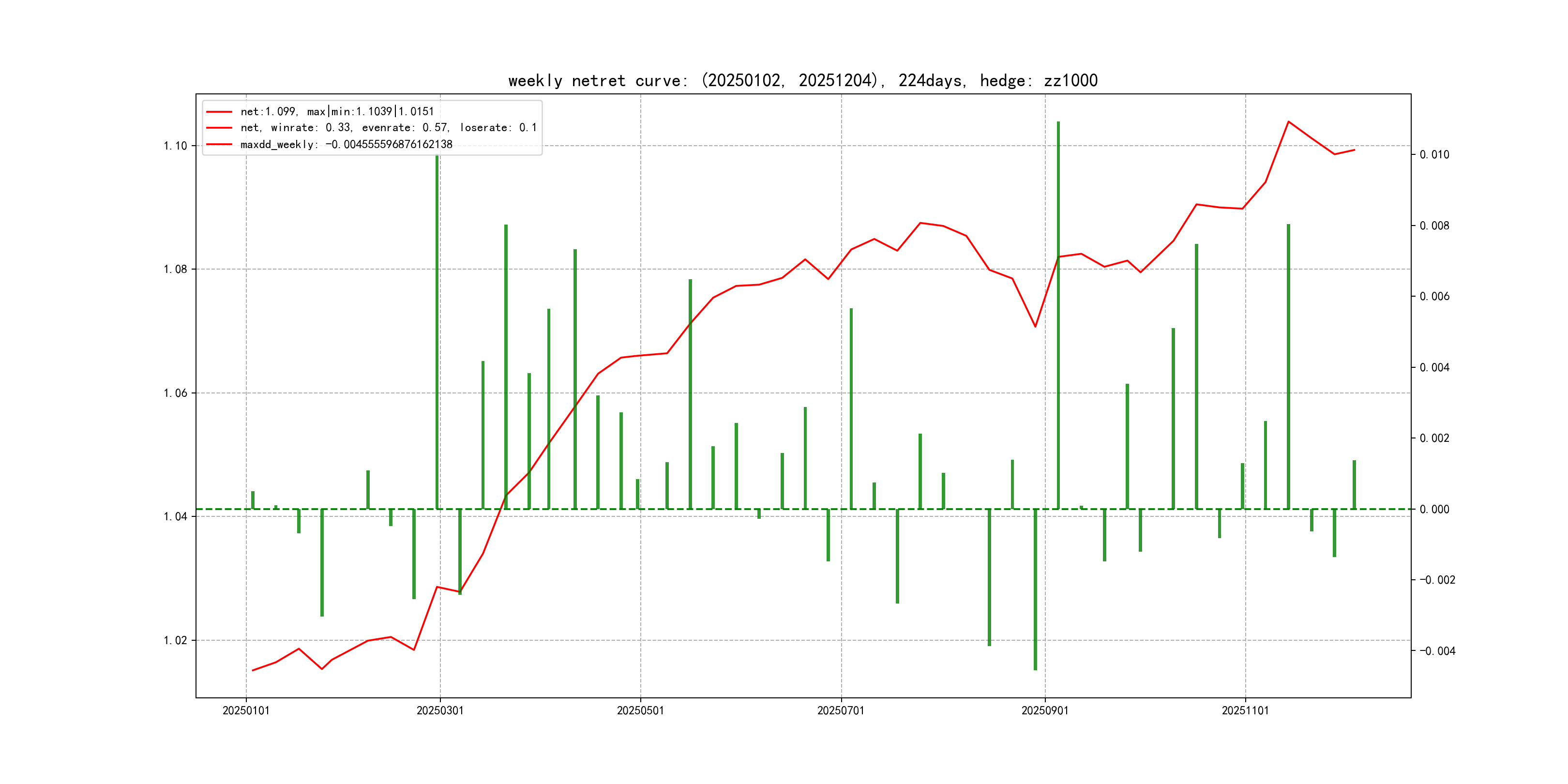The width and height of the screenshot is (1568, 784).
Task: Click the 1.02 left axis label
Action: tap(175, 640)
